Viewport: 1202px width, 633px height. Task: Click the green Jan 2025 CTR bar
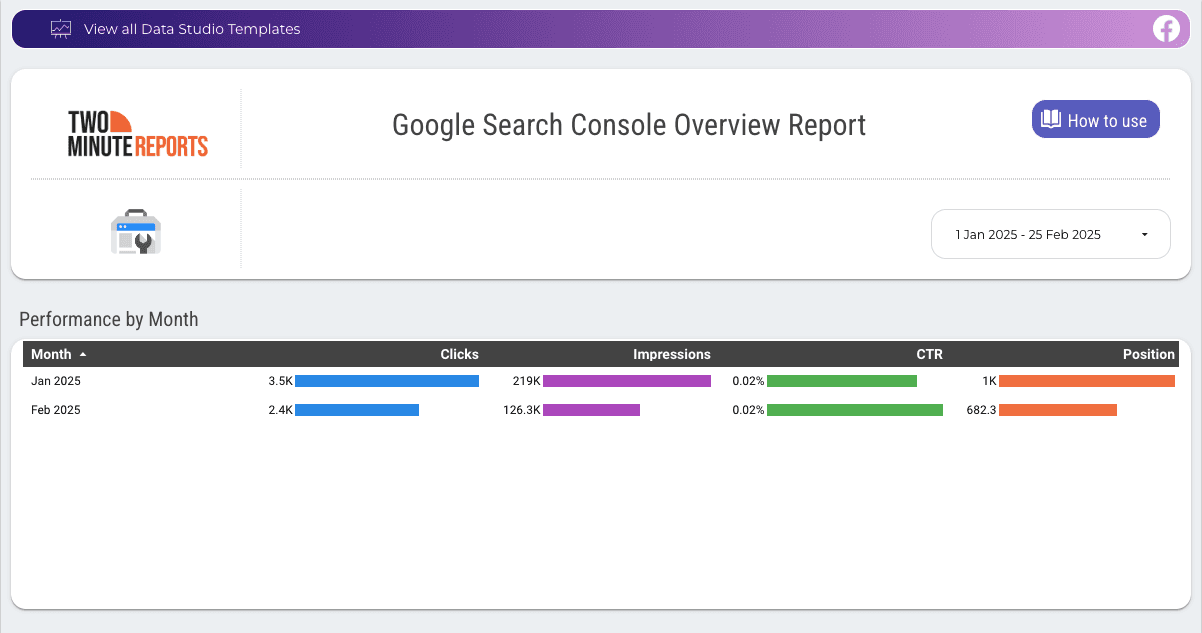[842, 381]
